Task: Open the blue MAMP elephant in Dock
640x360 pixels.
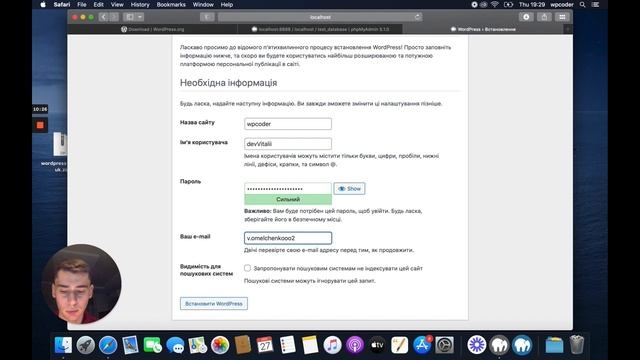Action: [x=522, y=345]
